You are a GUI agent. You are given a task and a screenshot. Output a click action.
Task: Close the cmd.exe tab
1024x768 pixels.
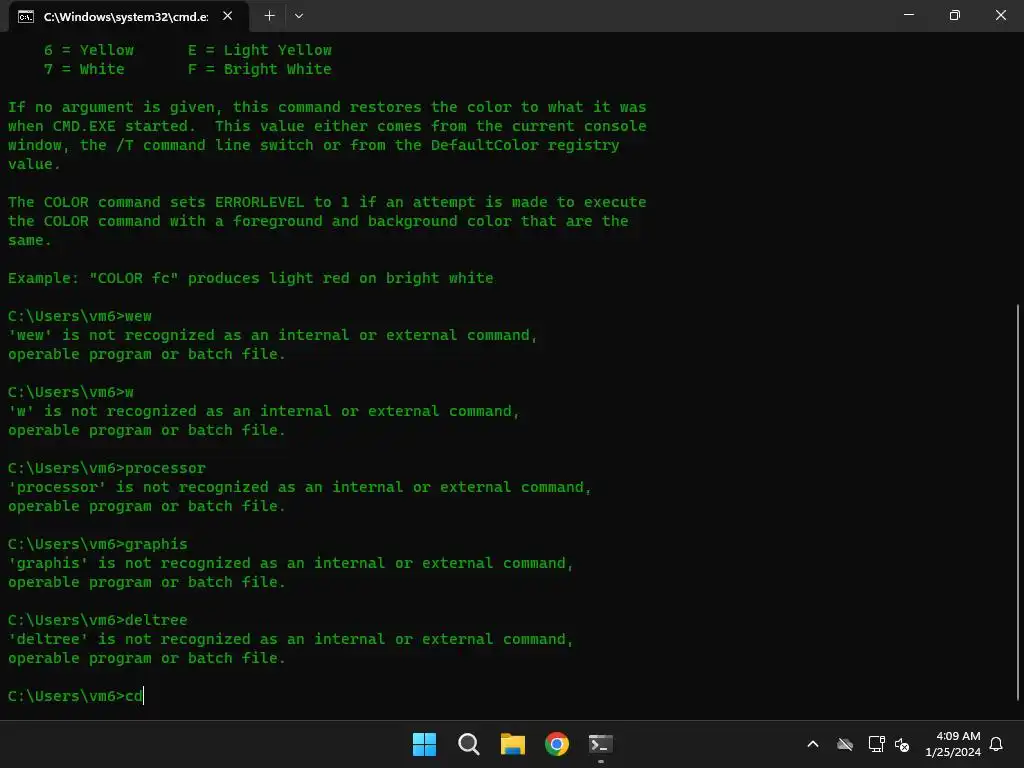[x=227, y=16]
